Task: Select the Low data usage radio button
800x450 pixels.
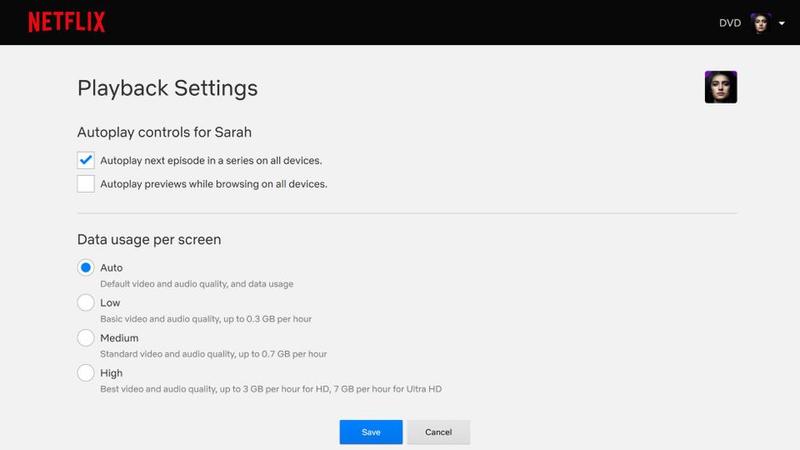Action: [86, 303]
